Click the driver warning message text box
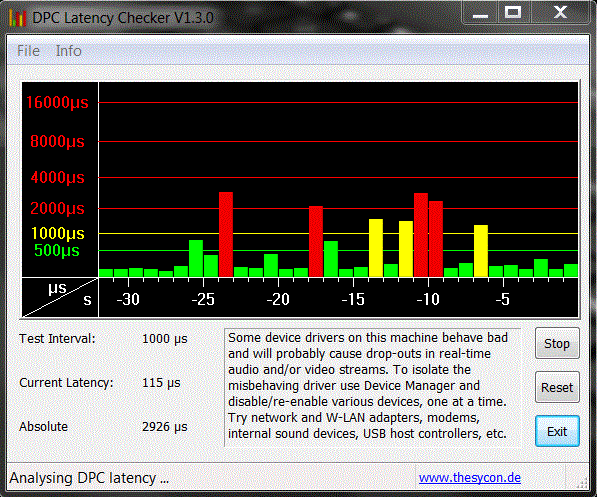 tap(372, 387)
